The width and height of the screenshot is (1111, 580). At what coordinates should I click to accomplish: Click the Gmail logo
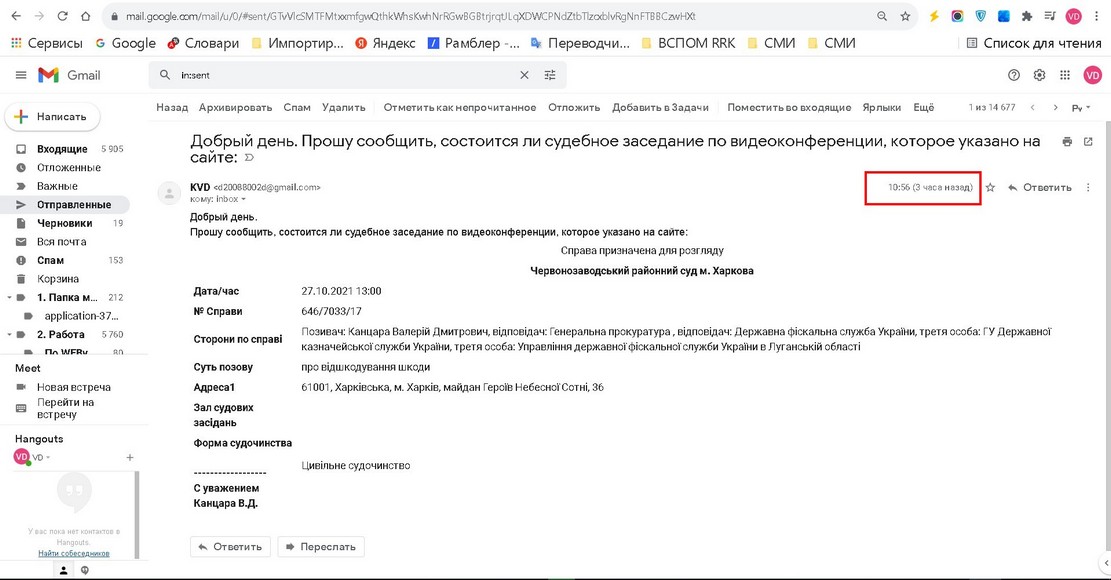pos(69,75)
